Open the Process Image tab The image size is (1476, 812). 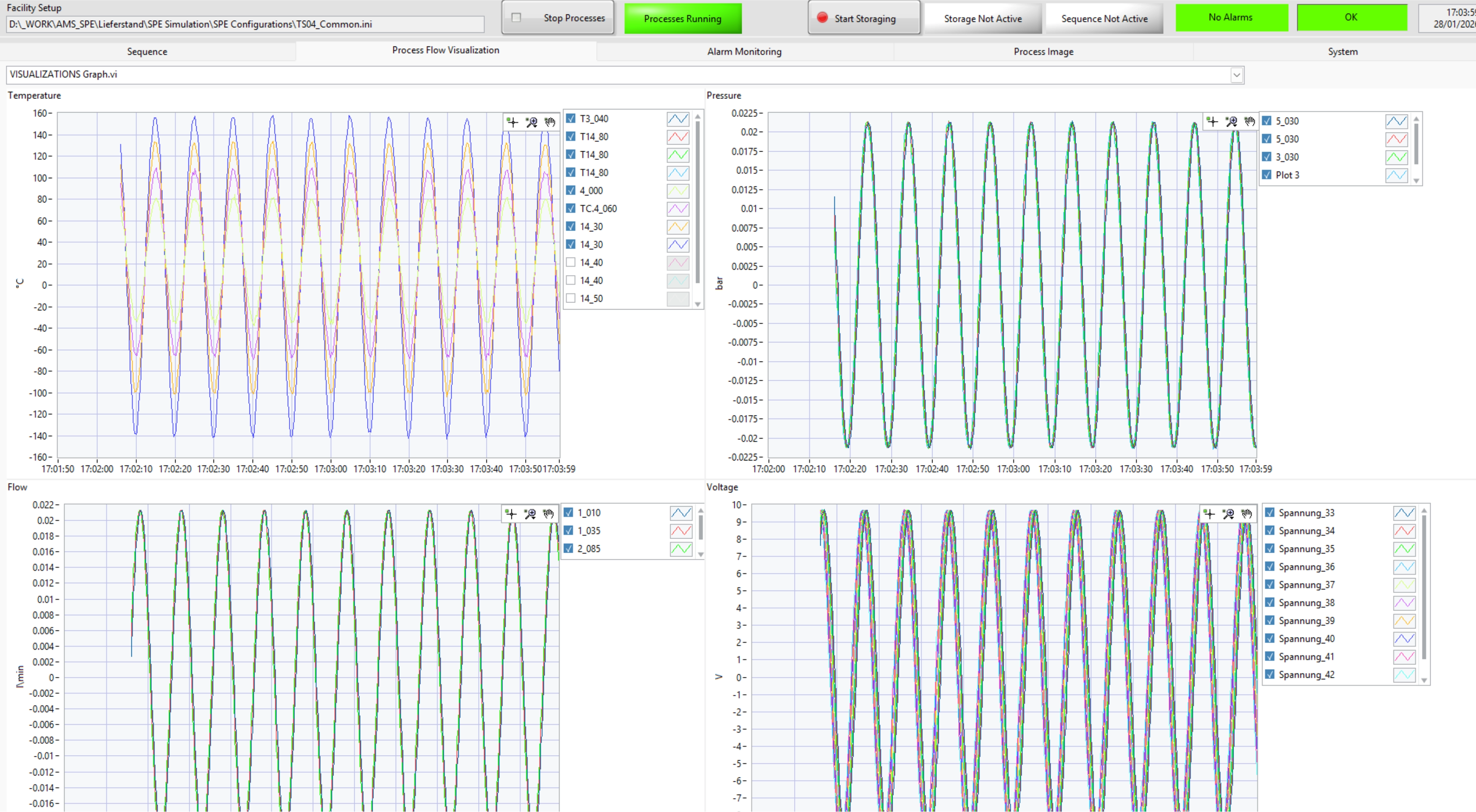(x=1043, y=52)
